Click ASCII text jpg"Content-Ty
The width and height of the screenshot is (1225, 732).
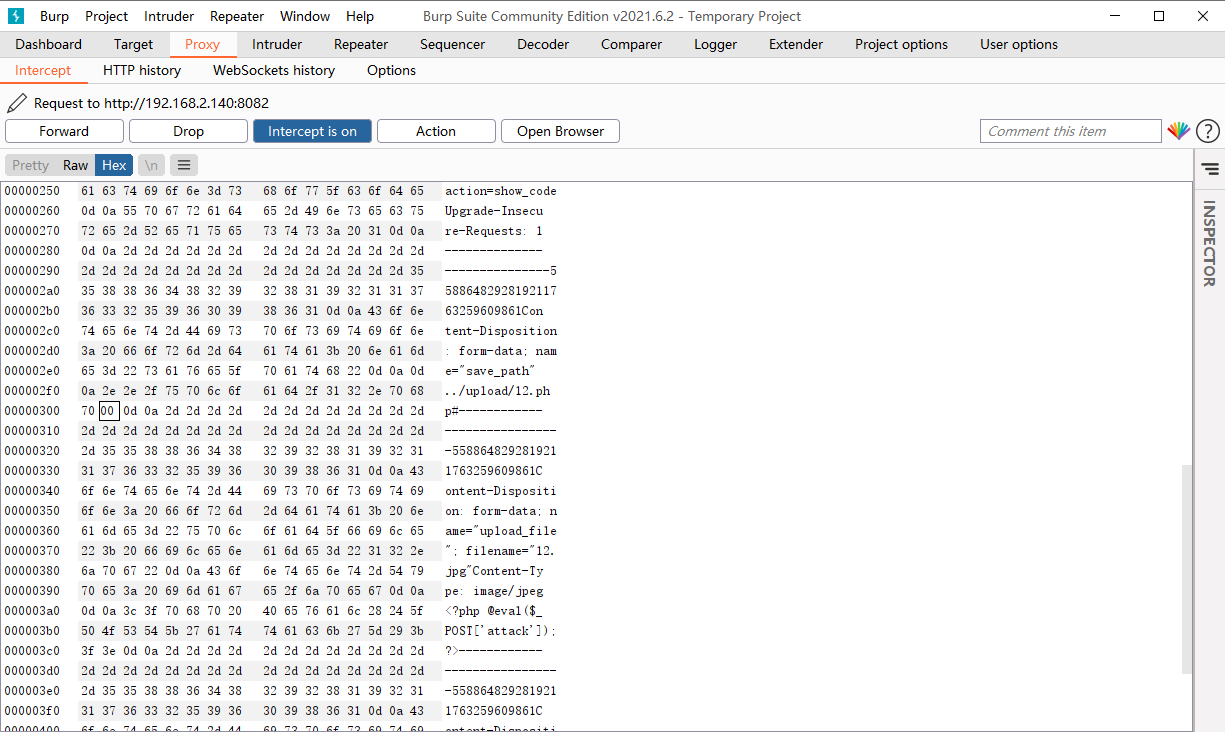494,570
